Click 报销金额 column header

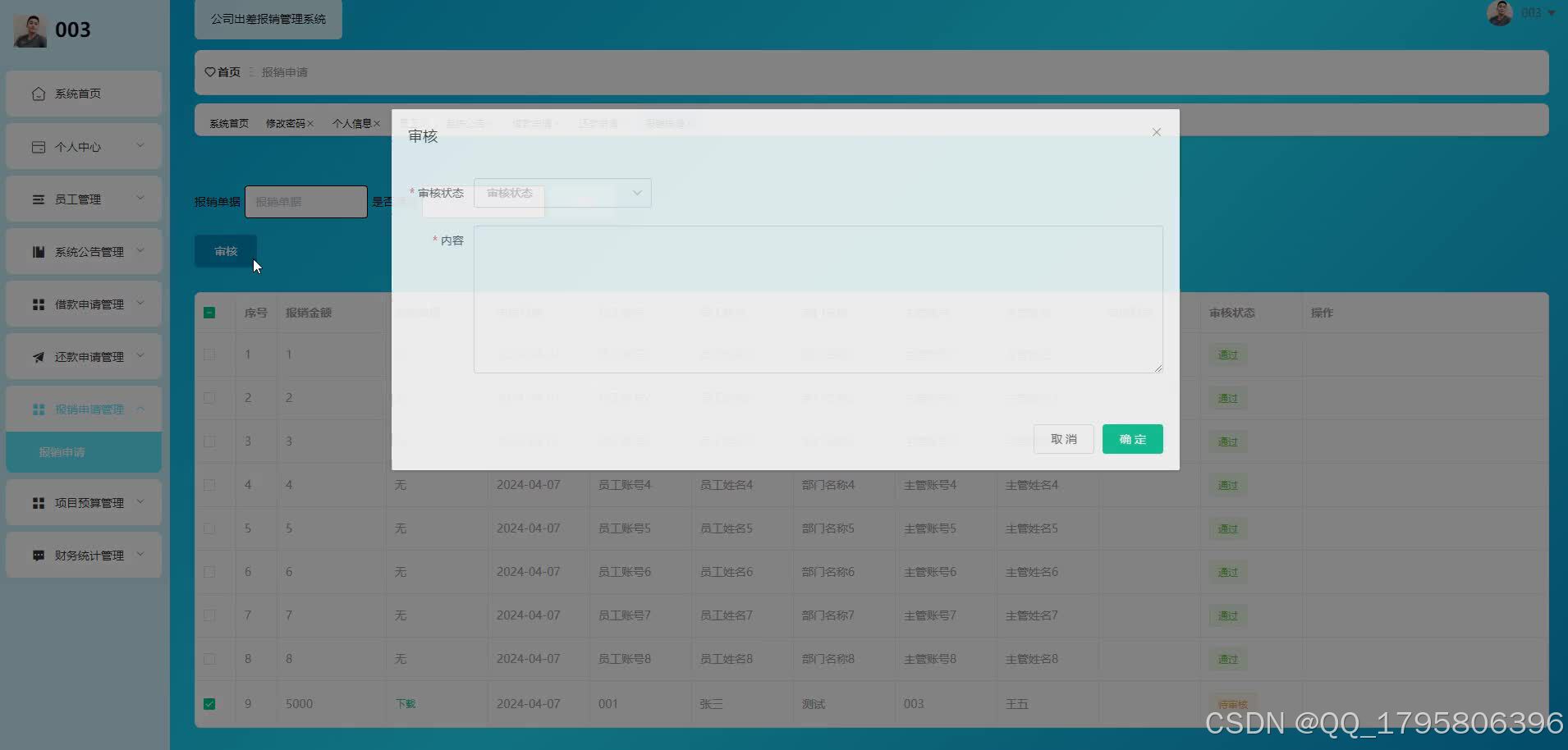click(309, 313)
